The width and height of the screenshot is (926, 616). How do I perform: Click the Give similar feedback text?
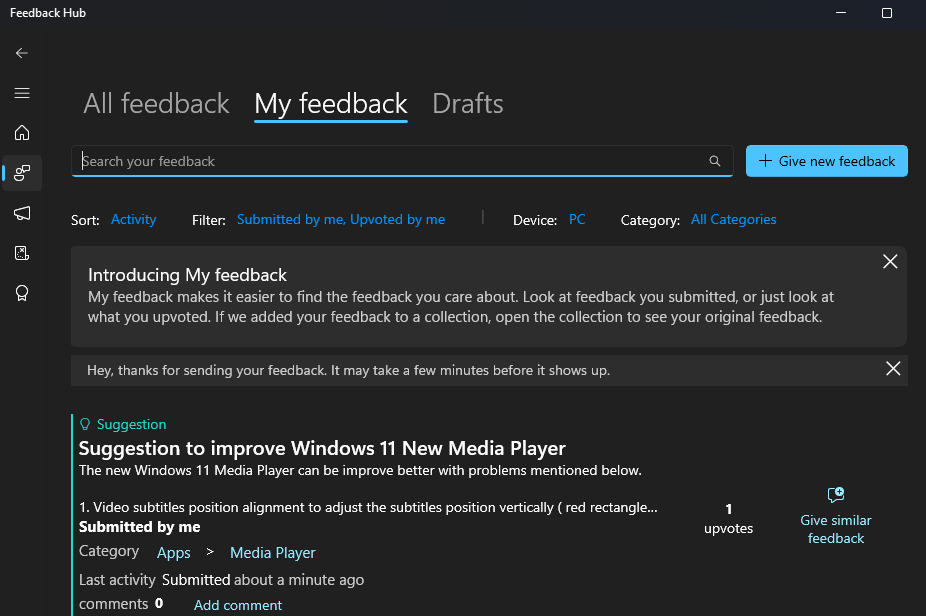(836, 529)
